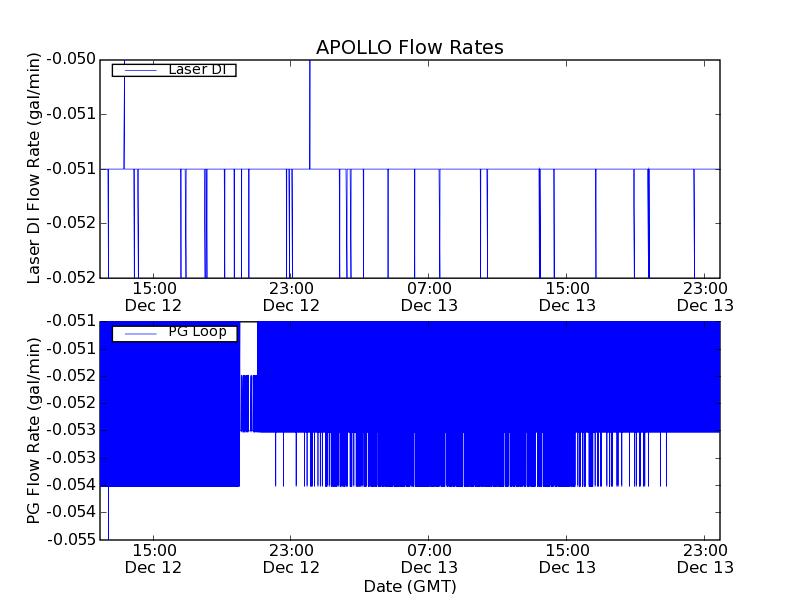Click the chart title 'APOLLO Flow Rates'
Screen dimensions: 800x600
pos(410,47)
